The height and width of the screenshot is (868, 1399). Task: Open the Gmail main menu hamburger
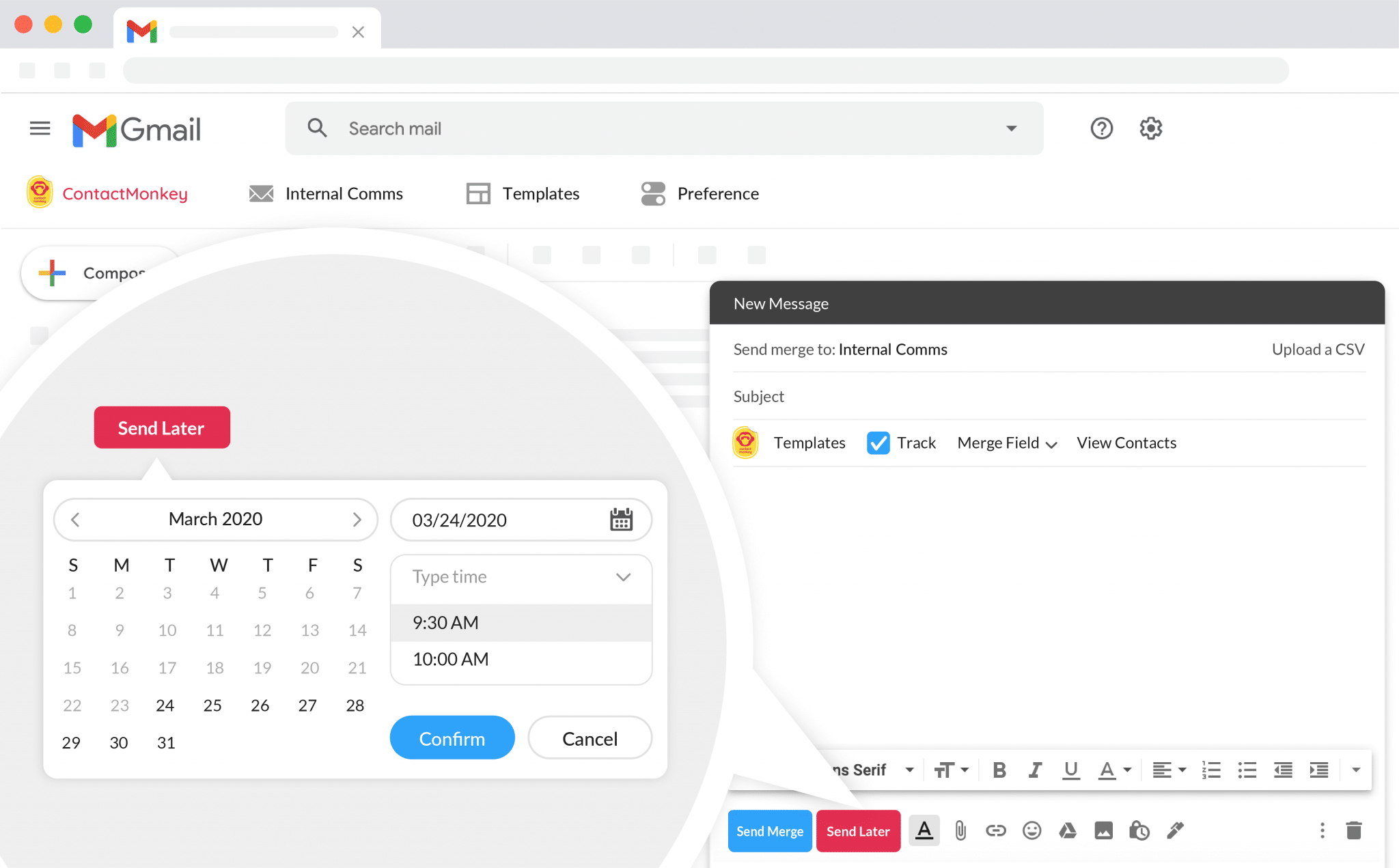click(x=40, y=128)
